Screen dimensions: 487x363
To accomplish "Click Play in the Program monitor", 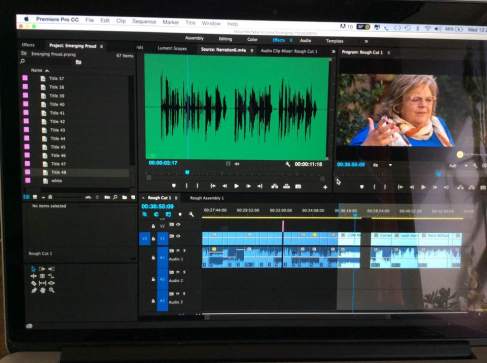I will 423,187.
